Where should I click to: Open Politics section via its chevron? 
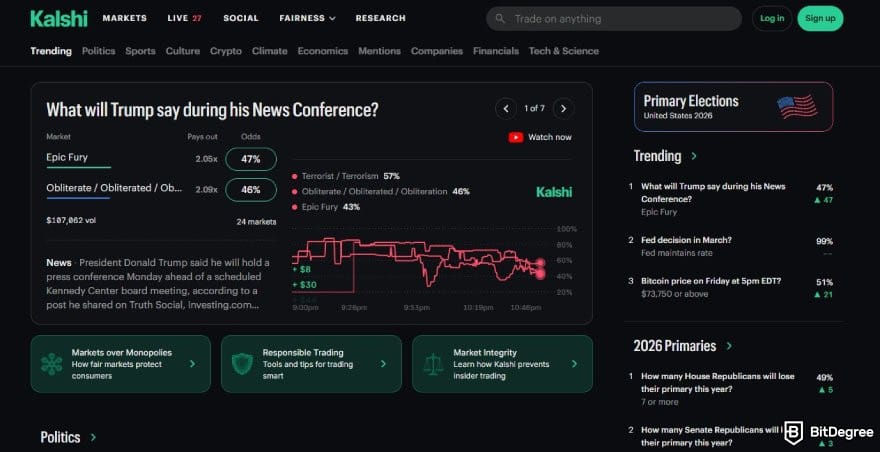pos(93,437)
